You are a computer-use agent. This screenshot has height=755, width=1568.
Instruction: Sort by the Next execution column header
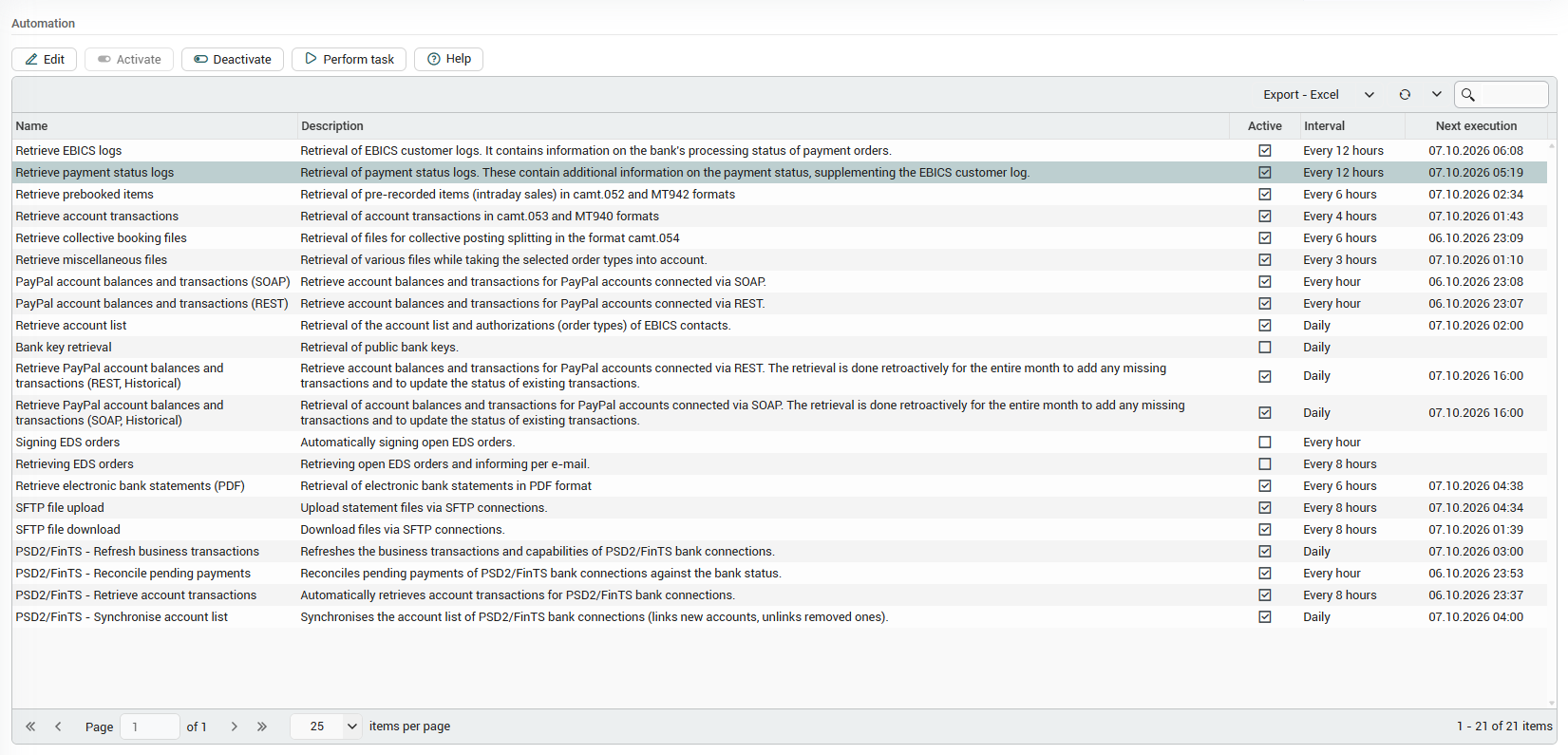(1476, 125)
